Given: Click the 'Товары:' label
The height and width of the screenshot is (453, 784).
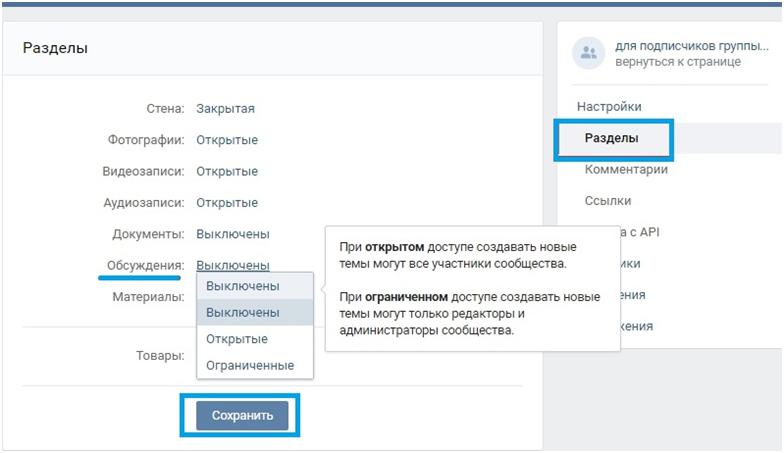Looking at the screenshot, I should 160,356.
